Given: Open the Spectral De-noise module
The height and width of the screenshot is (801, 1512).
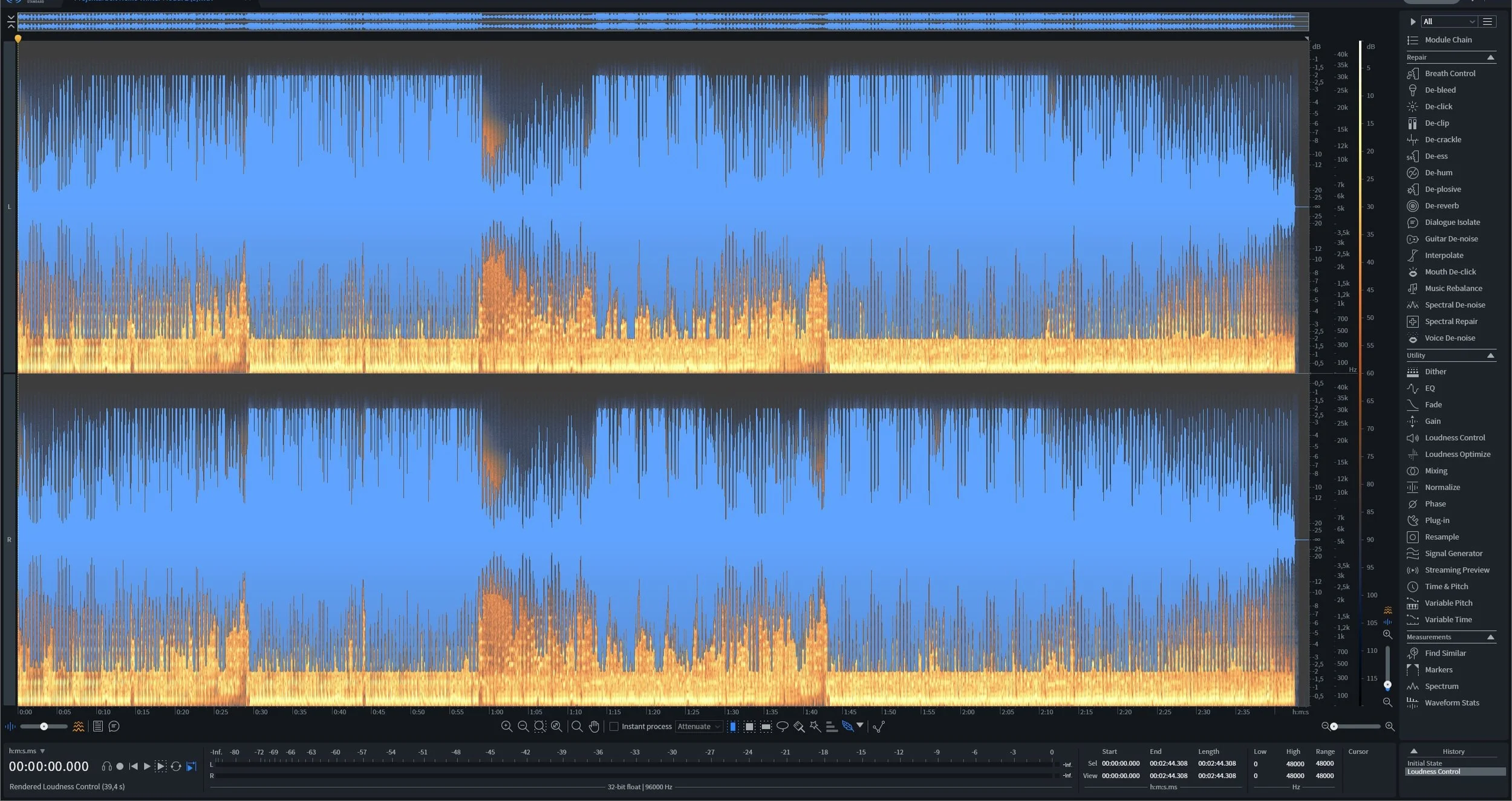Looking at the screenshot, I should point(1455,305).
